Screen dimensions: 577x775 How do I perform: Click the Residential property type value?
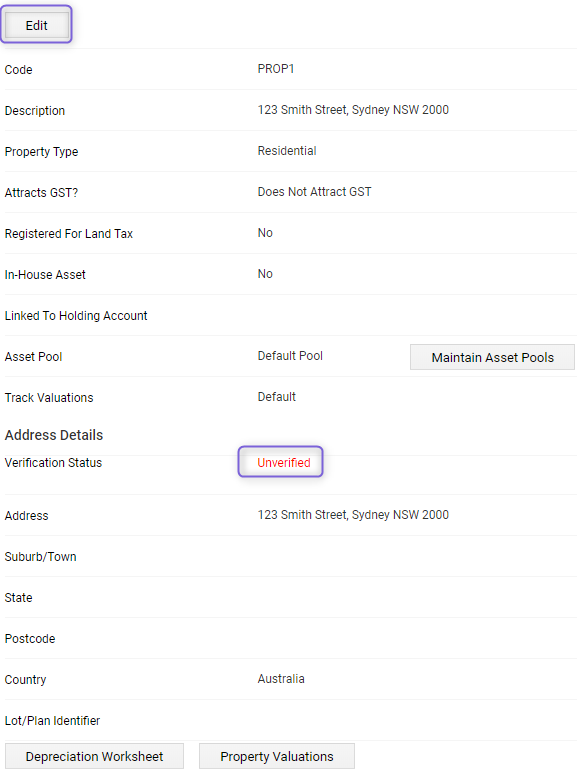point(287,151)
